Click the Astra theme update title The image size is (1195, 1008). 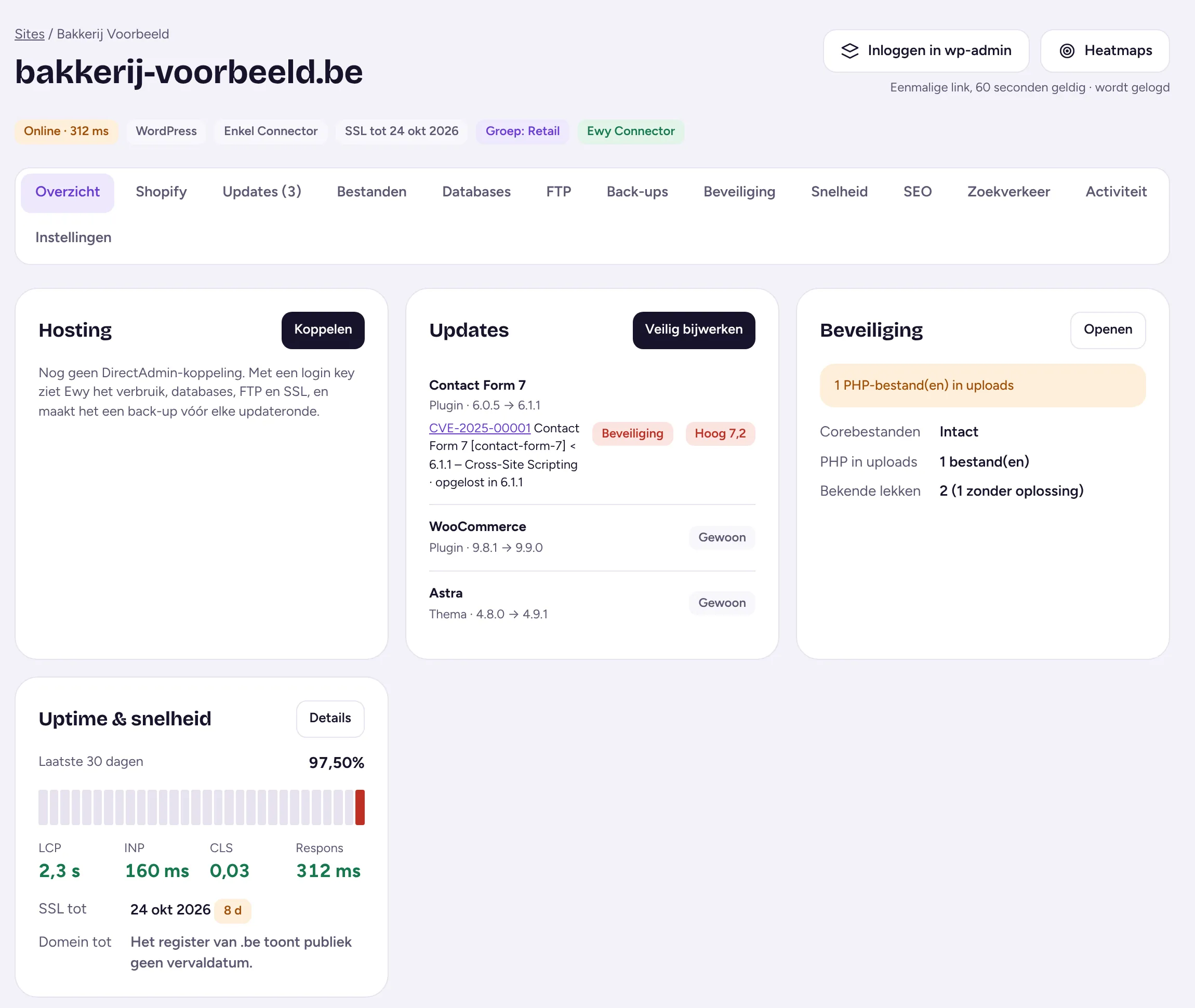pos(446,593)
